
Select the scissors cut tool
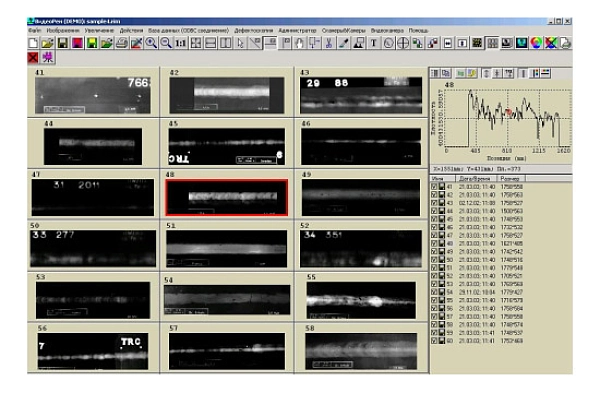pos(329,43)
